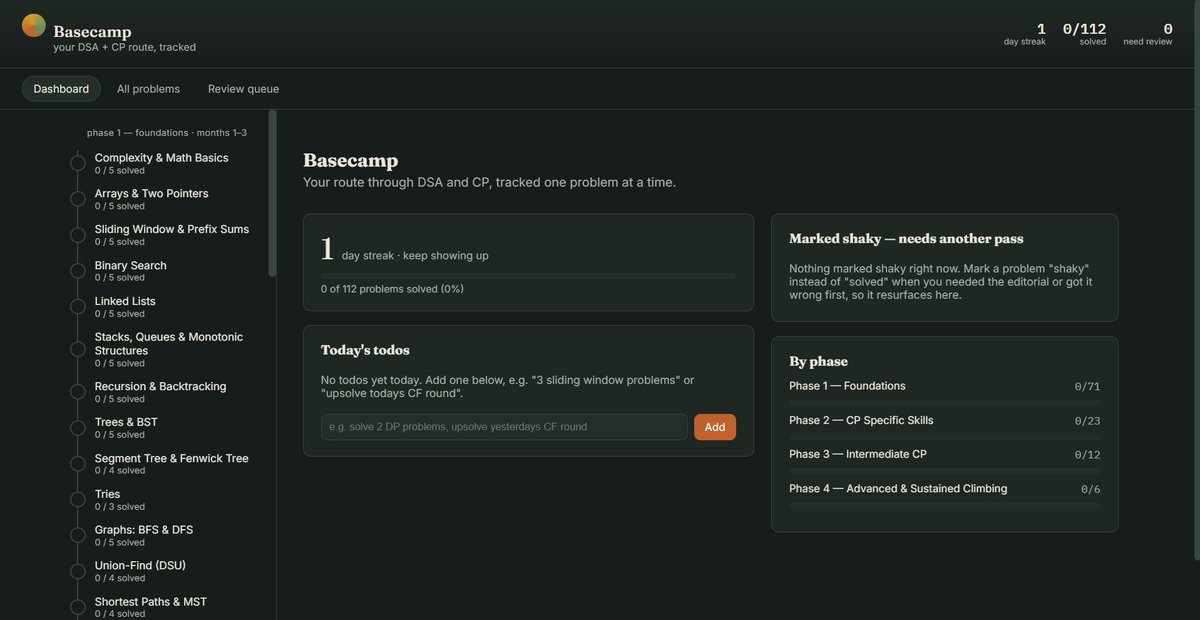1200x620 pixels.
Task: Select the Arrays & Two Pointers circle marker
Action: point(78,199)
